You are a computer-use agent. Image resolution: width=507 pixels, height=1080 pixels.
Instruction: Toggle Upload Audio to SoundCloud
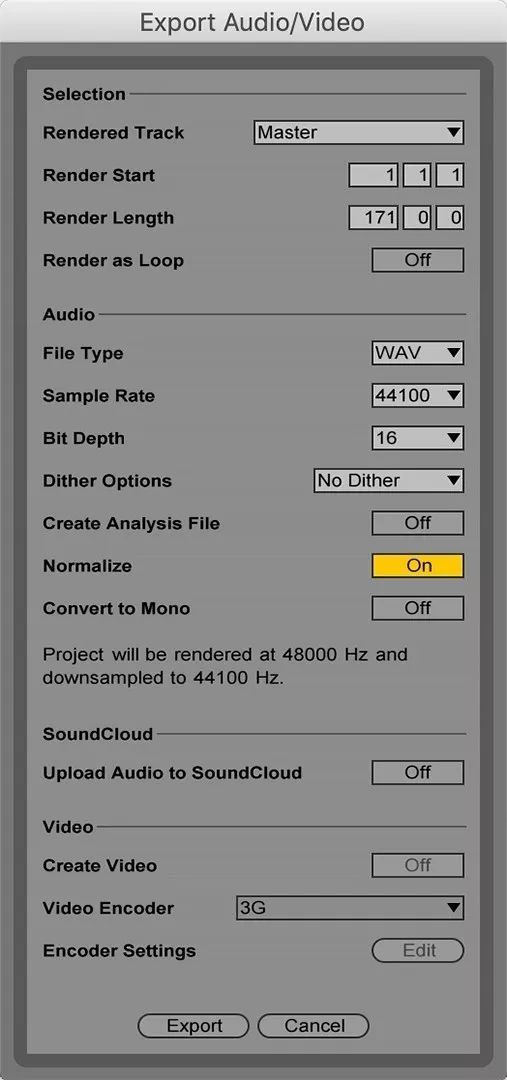coord(417,773)
